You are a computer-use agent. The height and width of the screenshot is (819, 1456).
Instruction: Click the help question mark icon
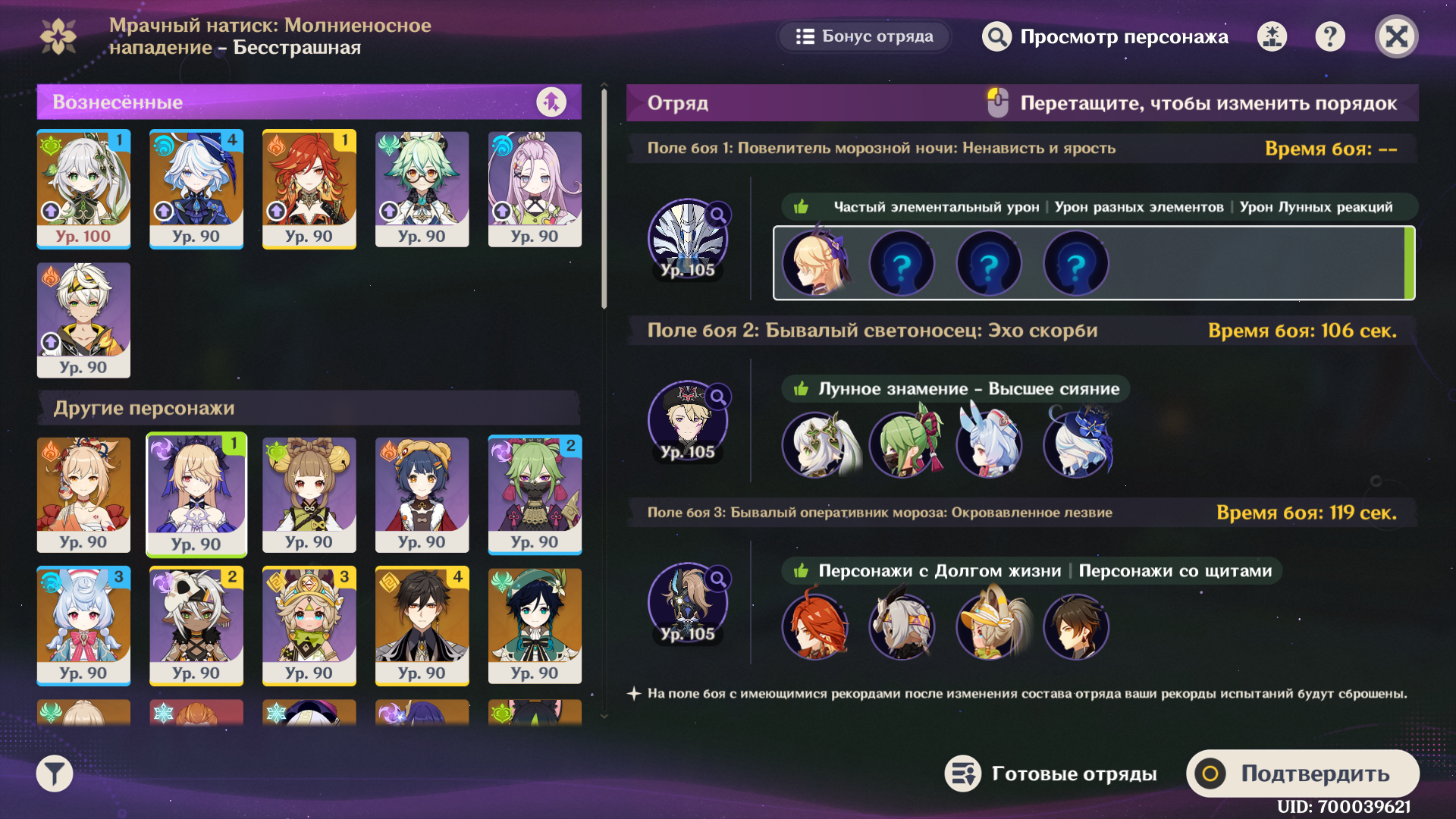point(1330,36)
